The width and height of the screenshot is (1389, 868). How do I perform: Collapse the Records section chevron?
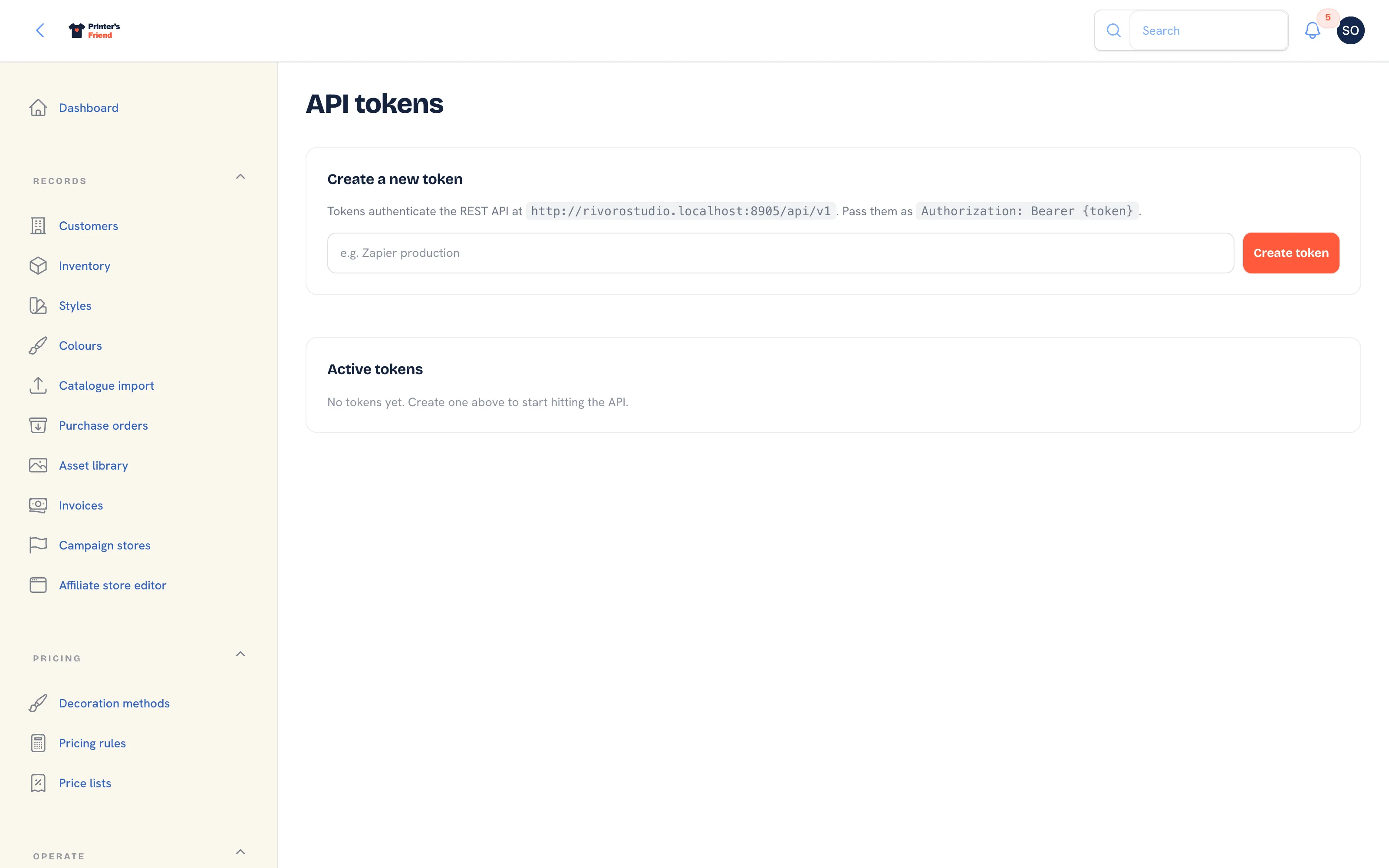pos(240,177)
